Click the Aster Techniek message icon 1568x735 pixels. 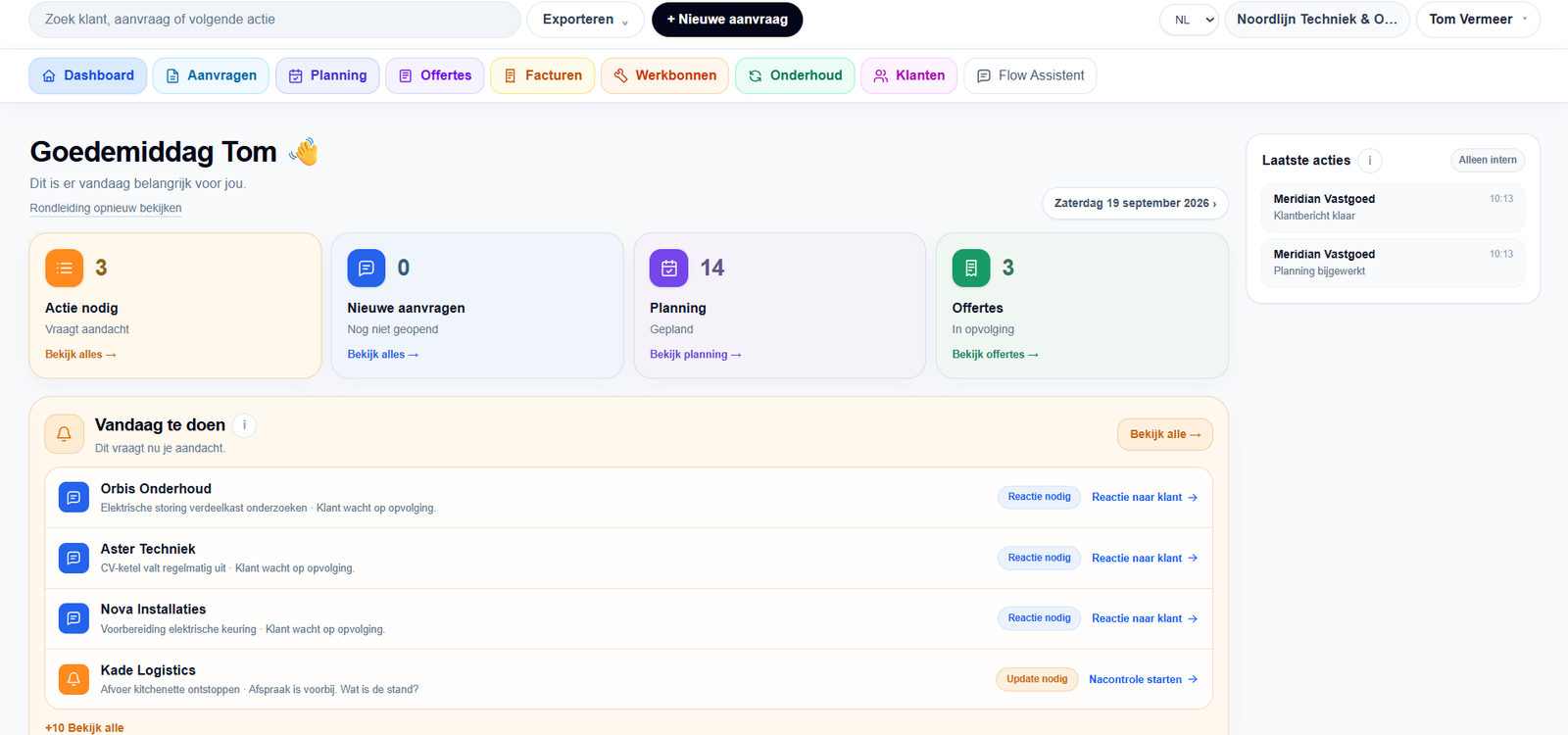[x=73, y=559]
